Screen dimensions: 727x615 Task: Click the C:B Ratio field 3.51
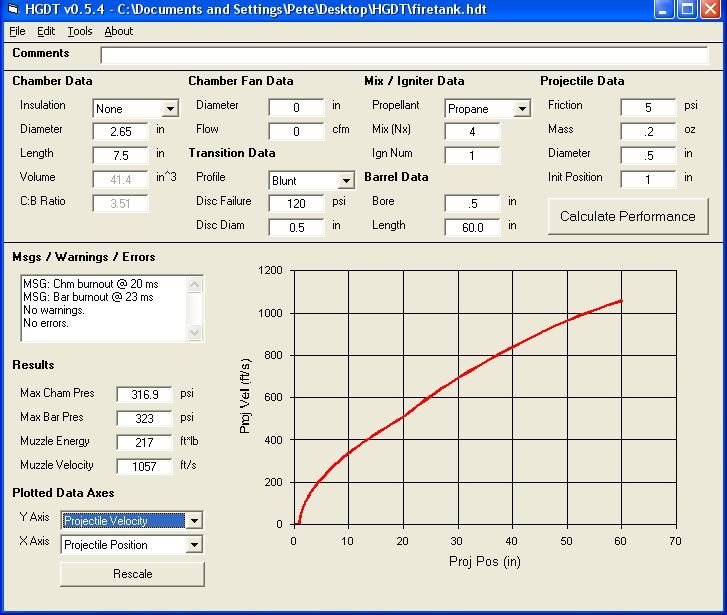click(x=121, y=204)
